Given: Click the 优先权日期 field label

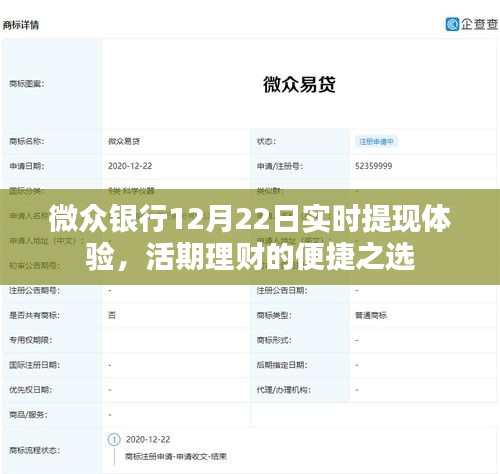Looking at the screenshot, I should (x=31, y=390).
